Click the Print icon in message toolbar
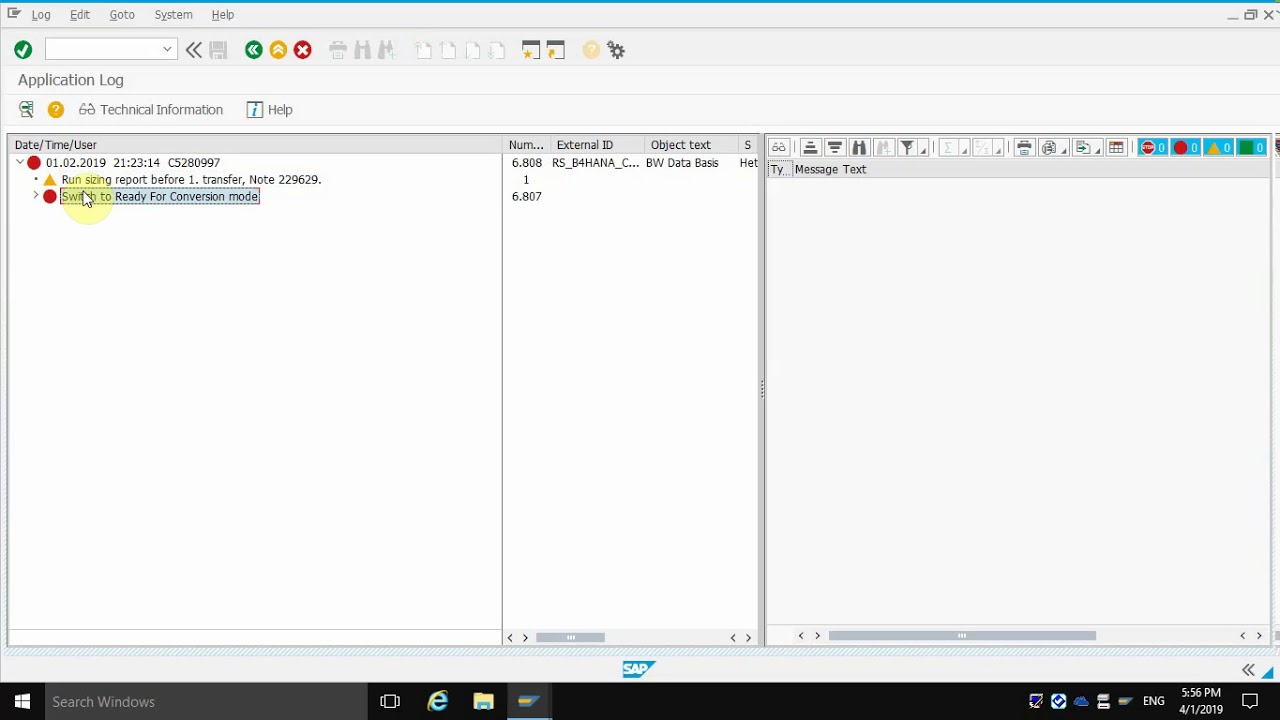Screen dimensions: 1280x720 [1024, 148]
